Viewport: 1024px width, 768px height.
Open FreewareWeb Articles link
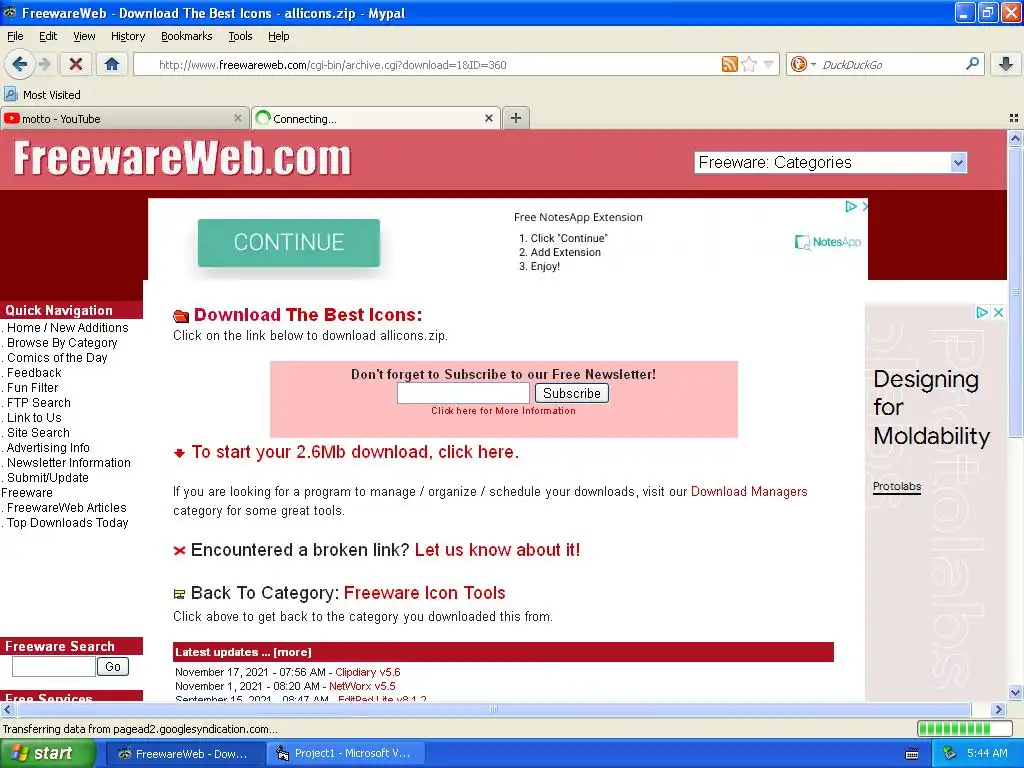(67, 508)
